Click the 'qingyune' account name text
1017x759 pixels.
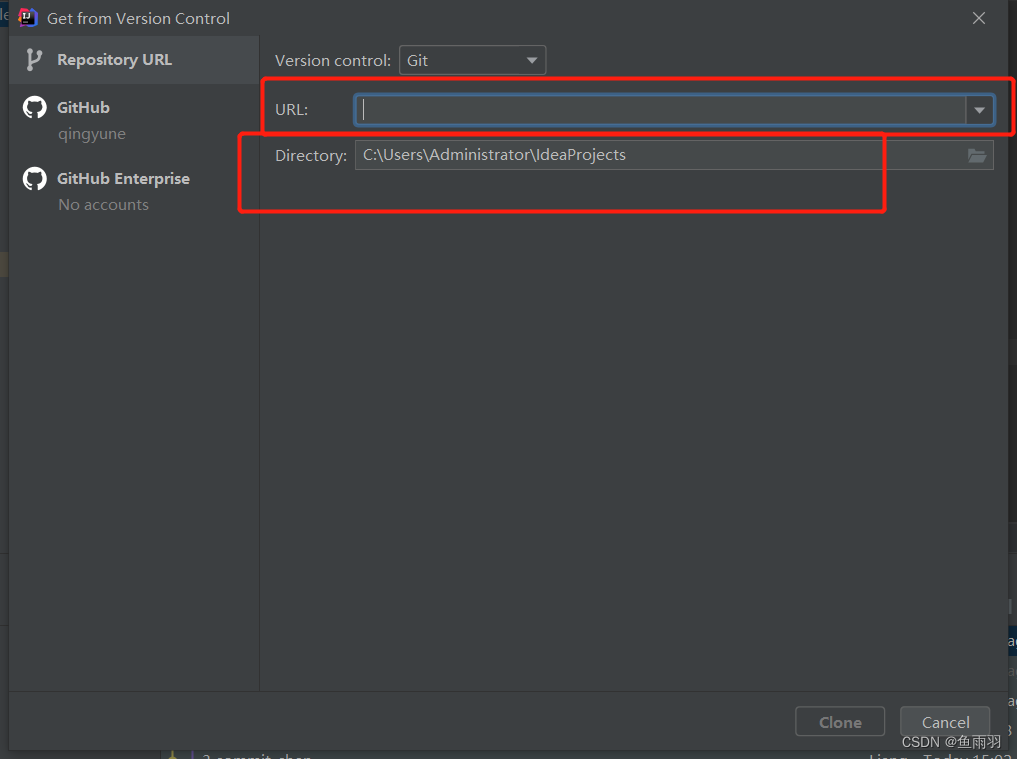pos(91,134)
